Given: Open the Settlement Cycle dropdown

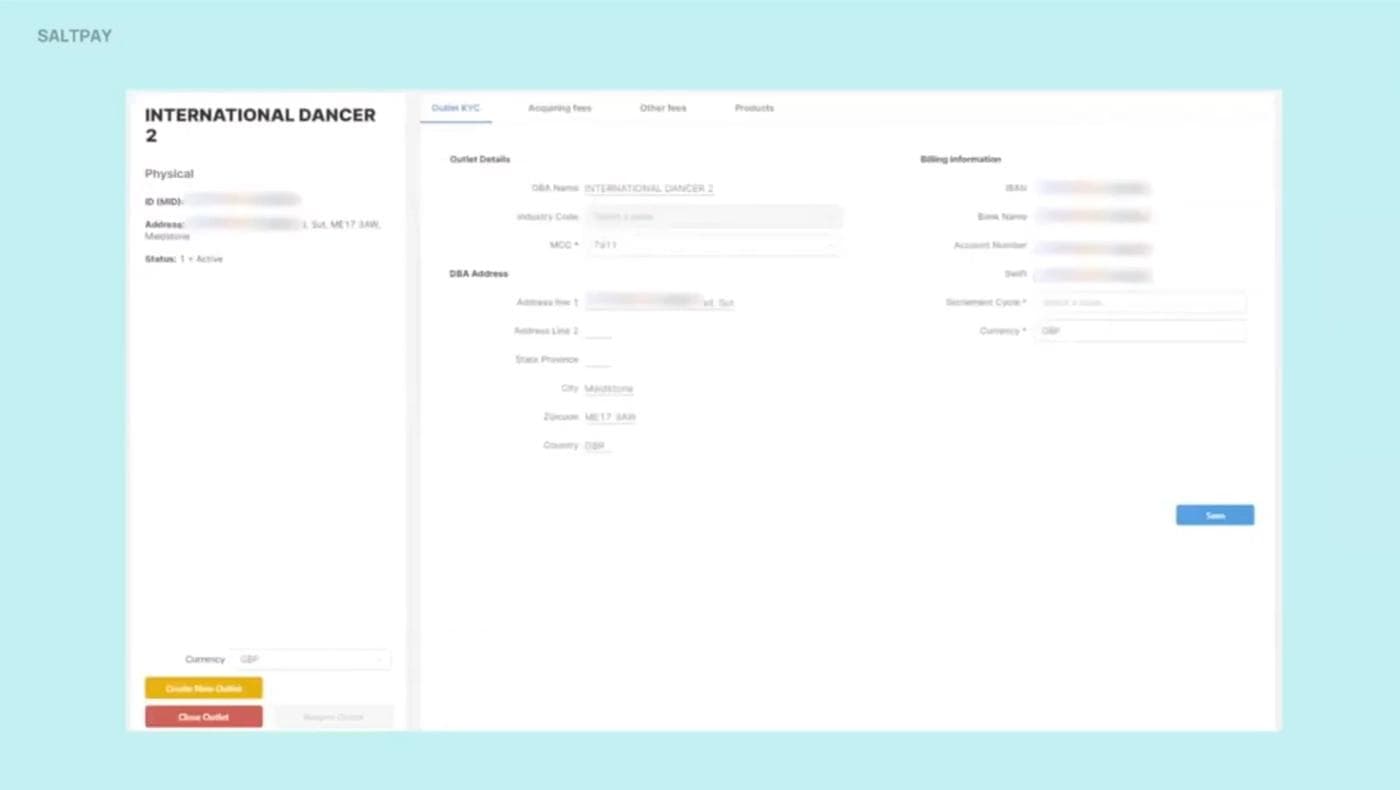Looking at the screenshot, I should 1139,302.
